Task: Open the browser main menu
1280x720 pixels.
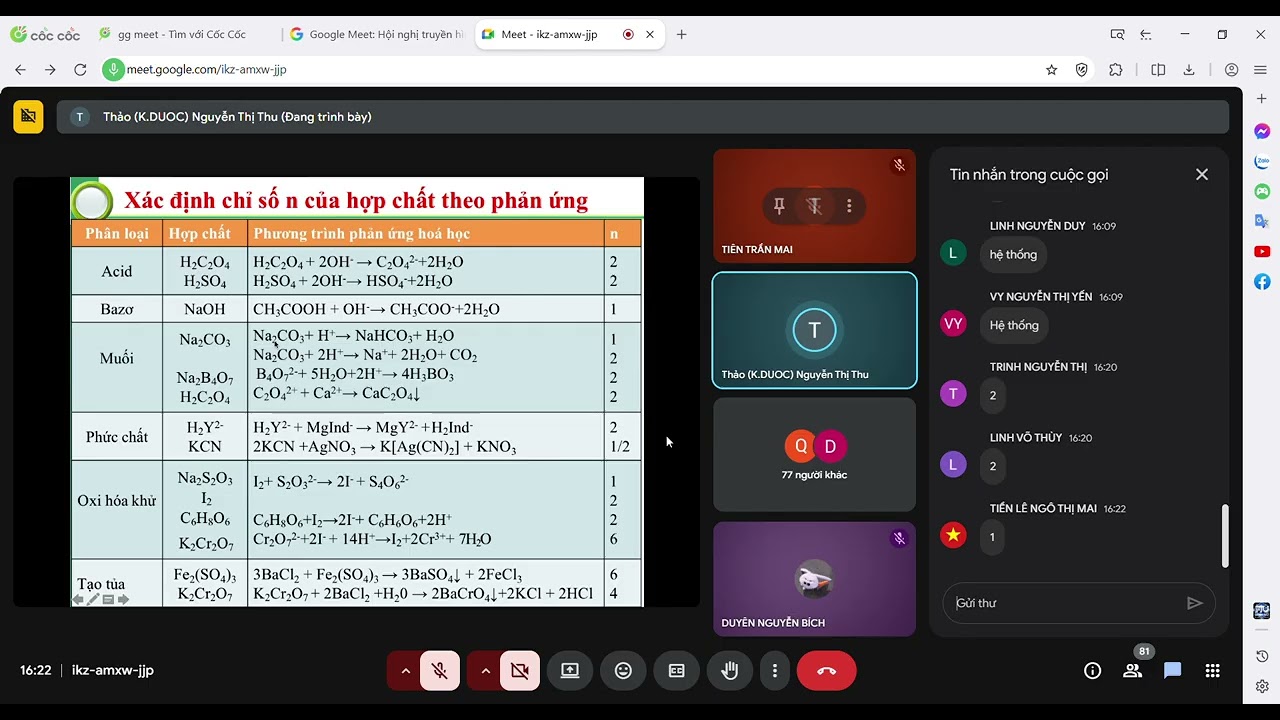Action: 1260,70
